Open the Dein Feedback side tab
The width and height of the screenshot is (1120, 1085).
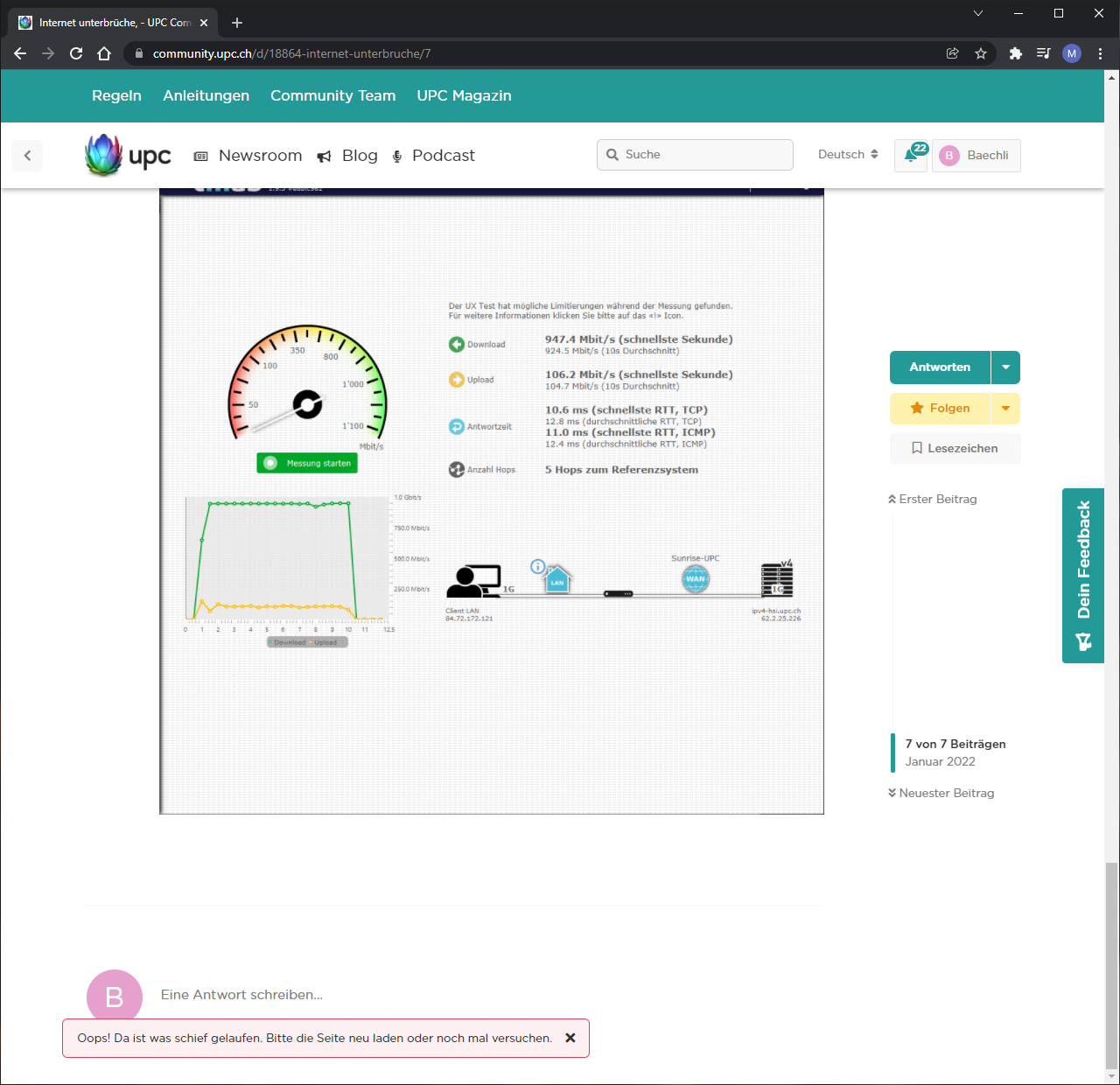(x=1083, y=575)
